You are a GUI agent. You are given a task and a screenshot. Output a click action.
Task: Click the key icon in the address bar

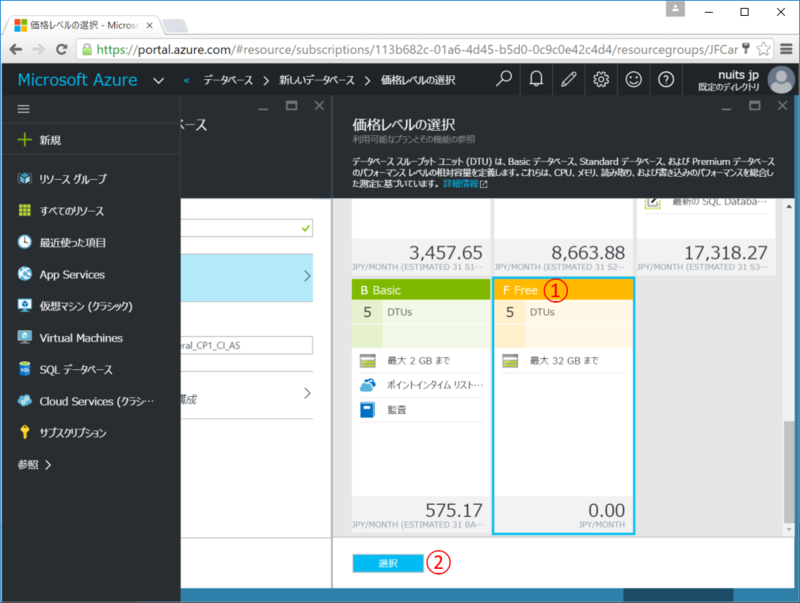[x=746, y=48]
